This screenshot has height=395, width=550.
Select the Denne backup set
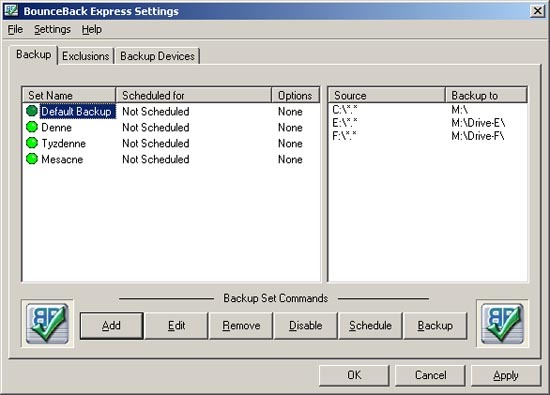pos(56,127)
